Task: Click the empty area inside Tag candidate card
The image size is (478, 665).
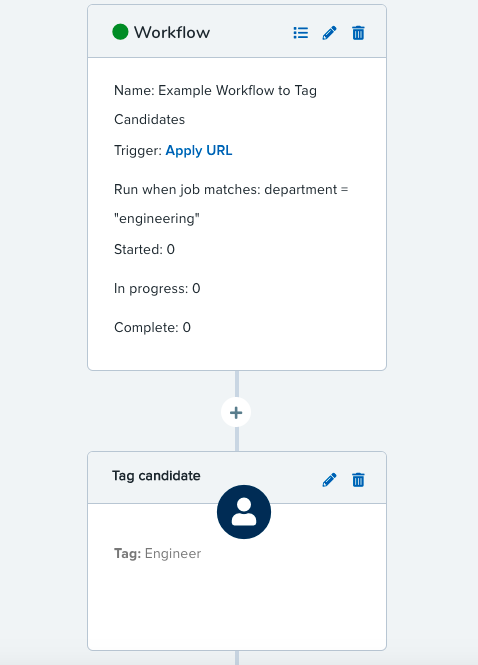Action: point(237,606)
